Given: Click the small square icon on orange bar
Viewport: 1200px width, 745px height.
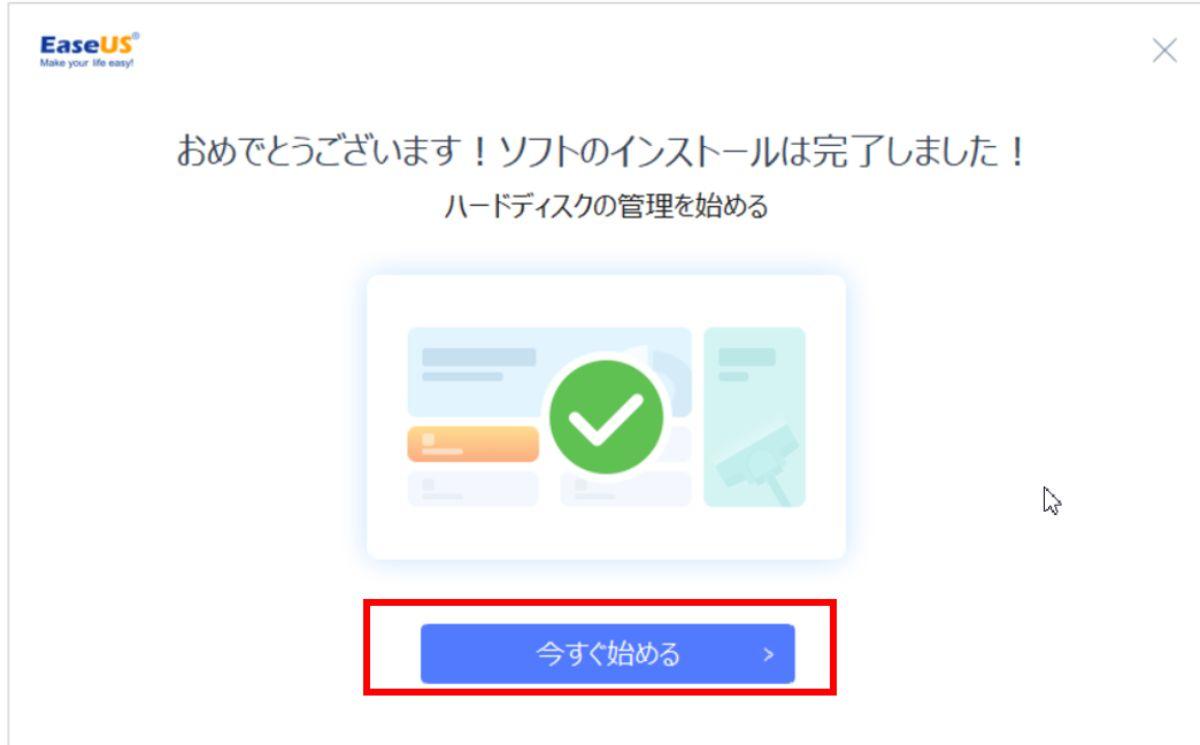Looking at the screenshot, I should [428, 439].
